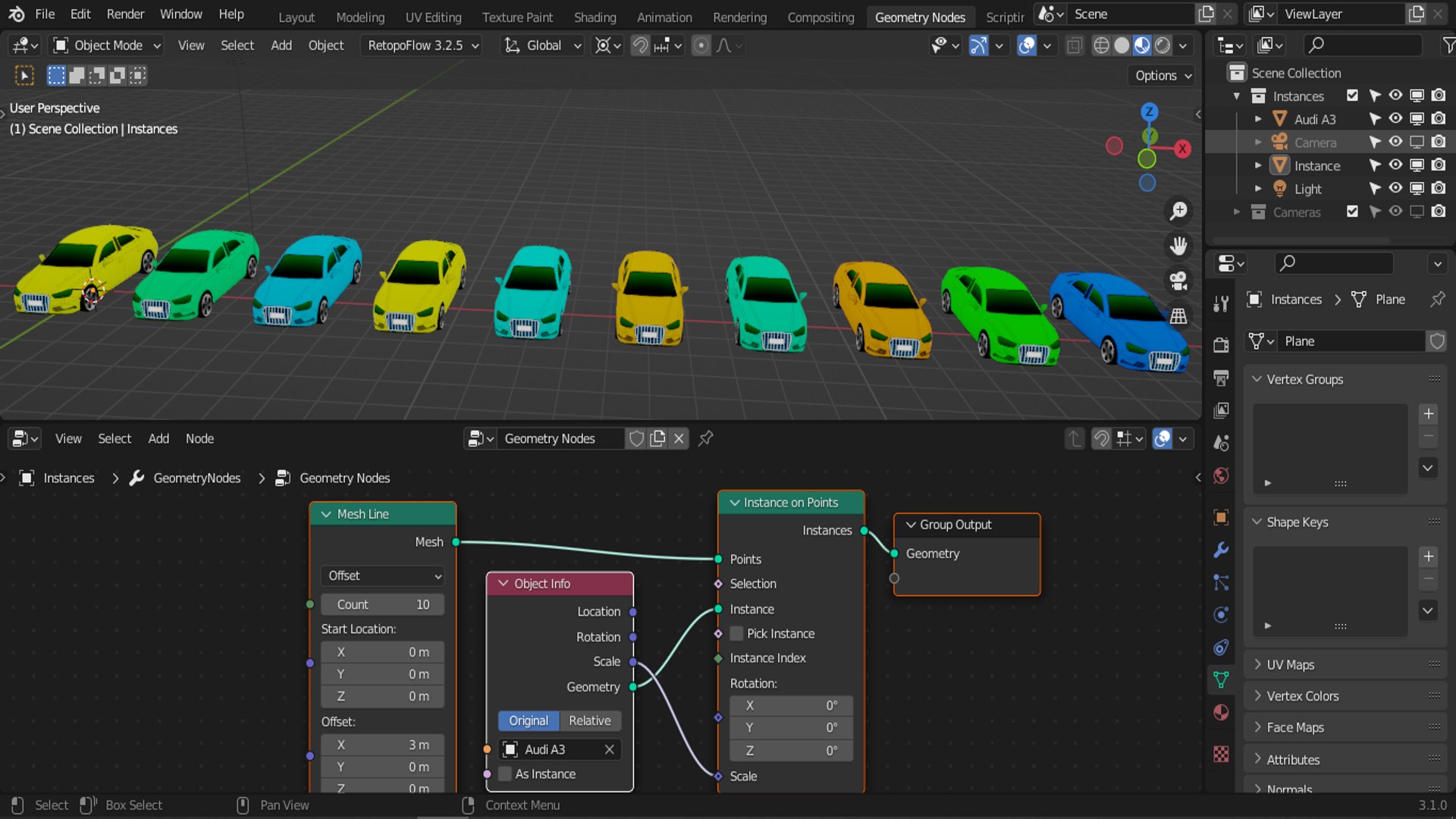Switch perspective/orthographic grid gizmo icon
This screenshot has width=1456, height=819.
tap(1178, 315)
